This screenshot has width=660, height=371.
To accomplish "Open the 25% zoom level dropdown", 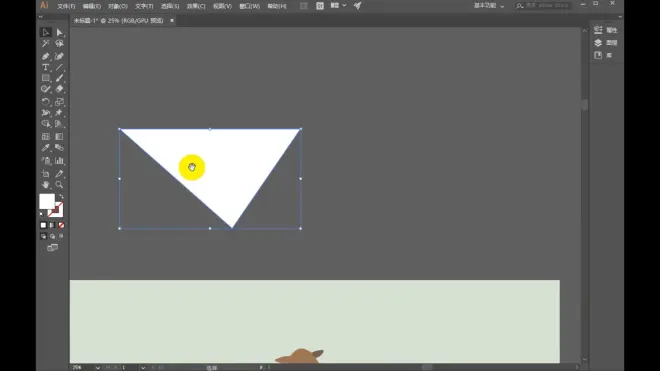I will pyautogui.click(x=98, y=368).
